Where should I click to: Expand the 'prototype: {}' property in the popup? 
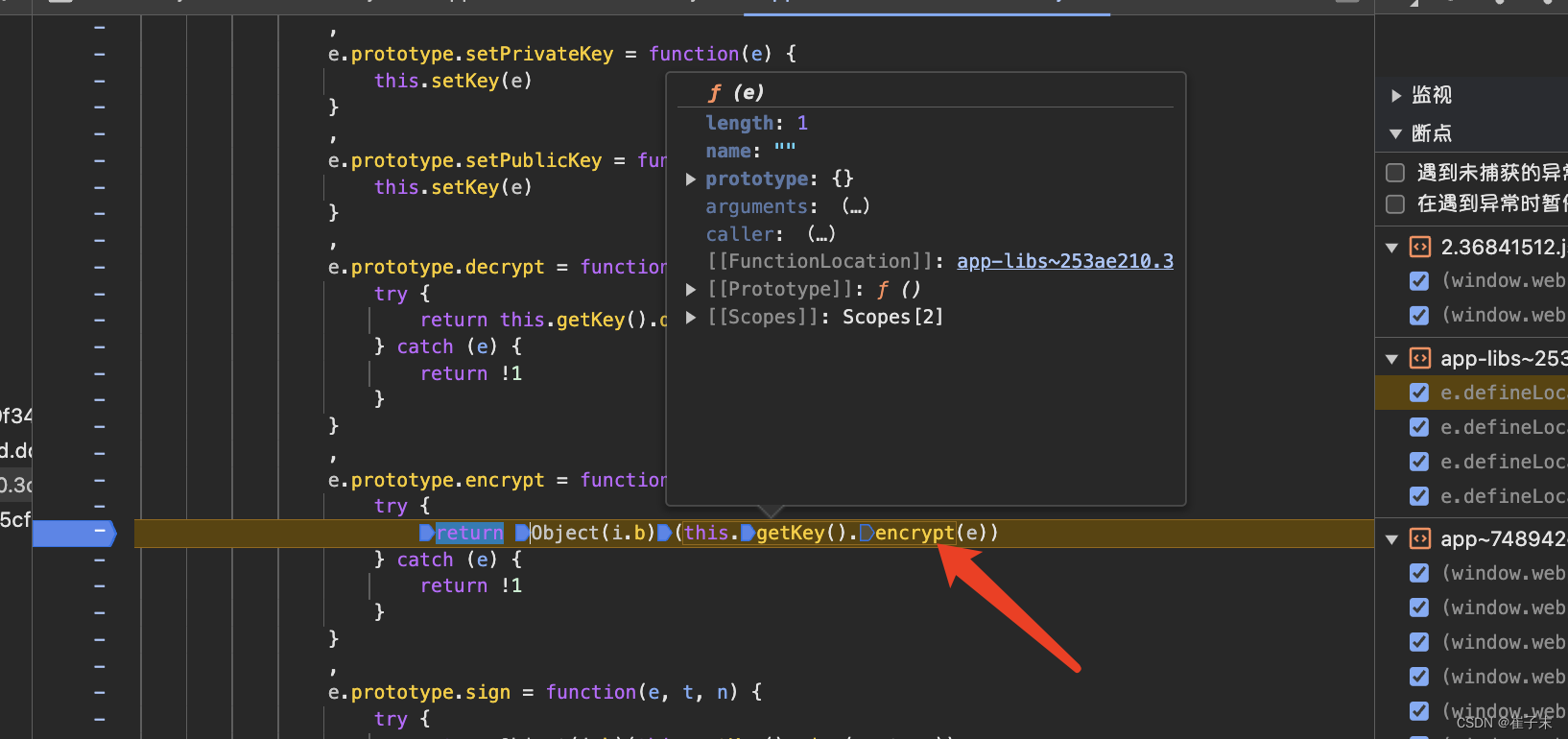point(691,179)
